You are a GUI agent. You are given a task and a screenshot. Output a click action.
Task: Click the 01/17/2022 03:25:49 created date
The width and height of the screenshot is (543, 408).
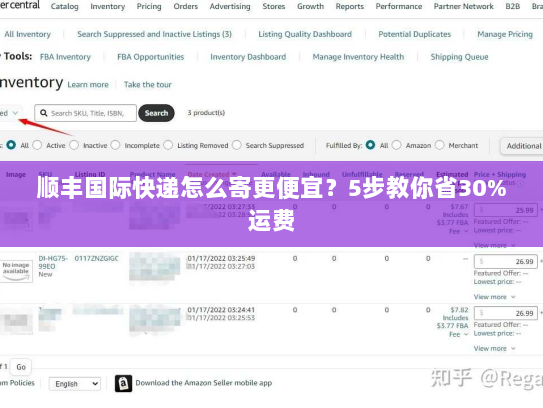click(x=221, y=258)
